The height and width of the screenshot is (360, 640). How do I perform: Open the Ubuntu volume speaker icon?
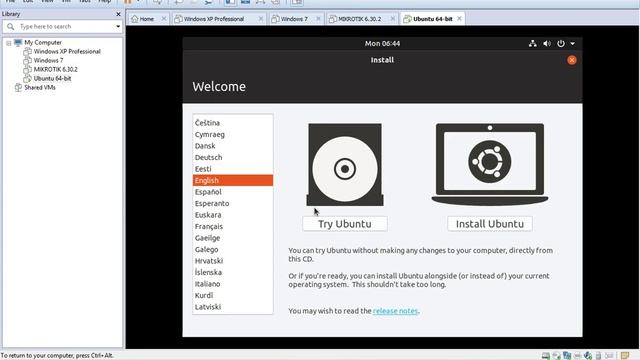point(547,43)
